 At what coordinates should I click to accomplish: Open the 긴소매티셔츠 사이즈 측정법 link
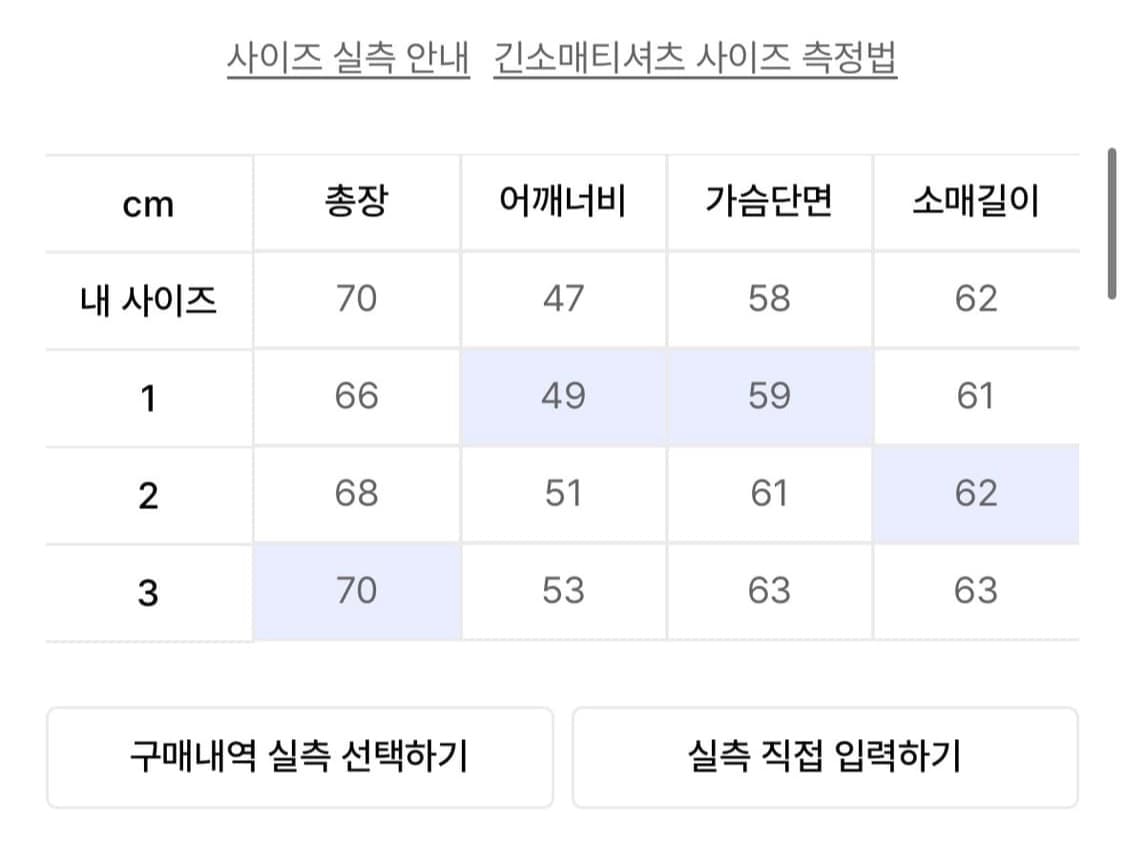696,57
